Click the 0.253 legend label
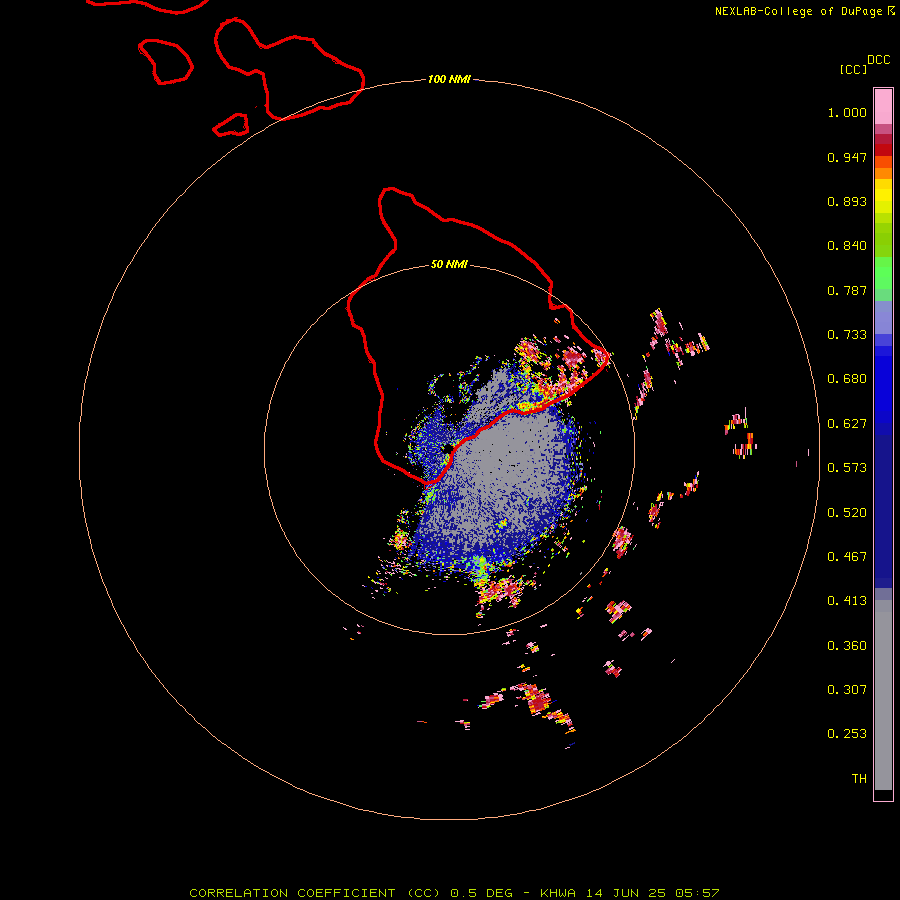Screen dimensions: 900x900 point(847,734)
